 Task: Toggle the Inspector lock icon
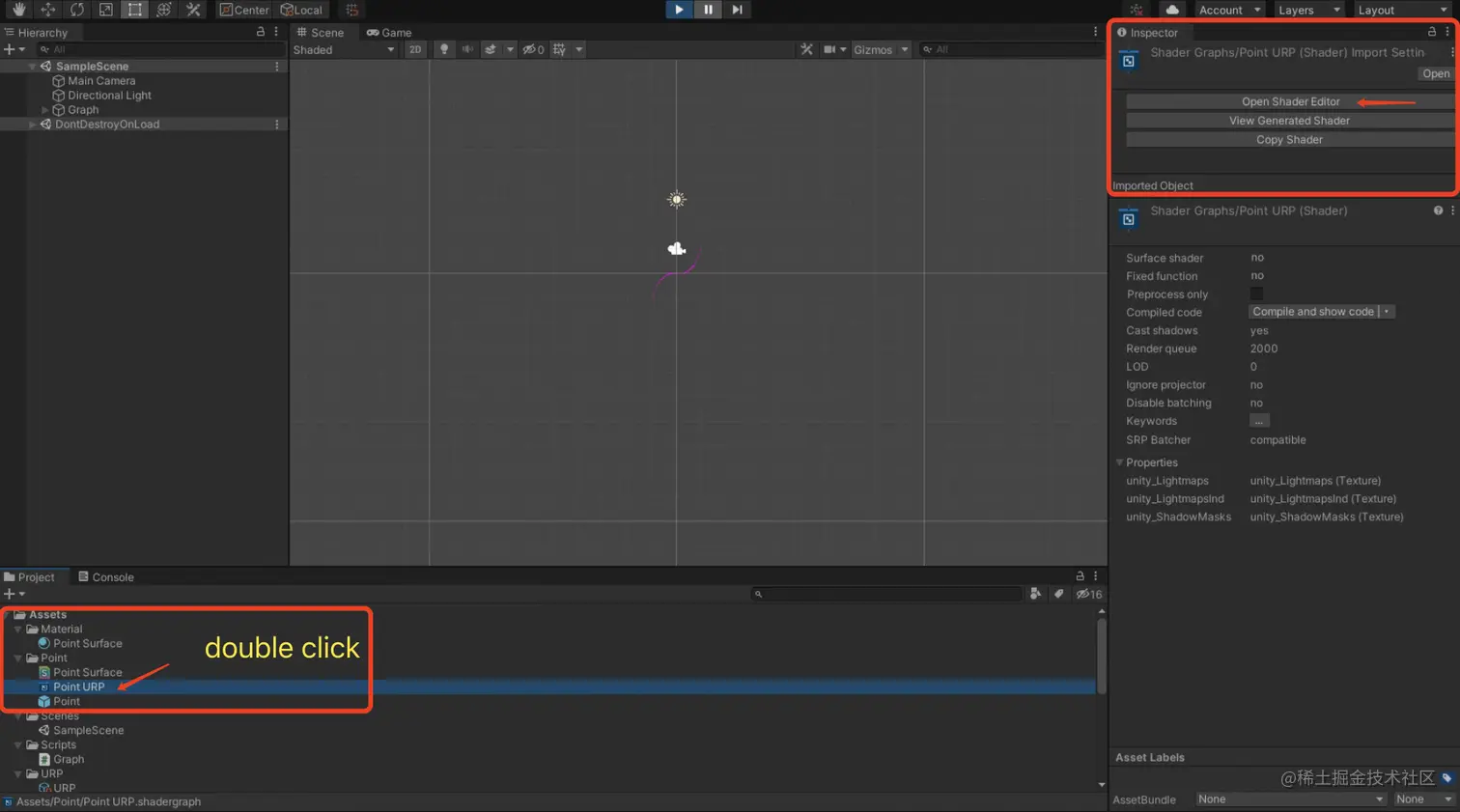click(1432, 32)
